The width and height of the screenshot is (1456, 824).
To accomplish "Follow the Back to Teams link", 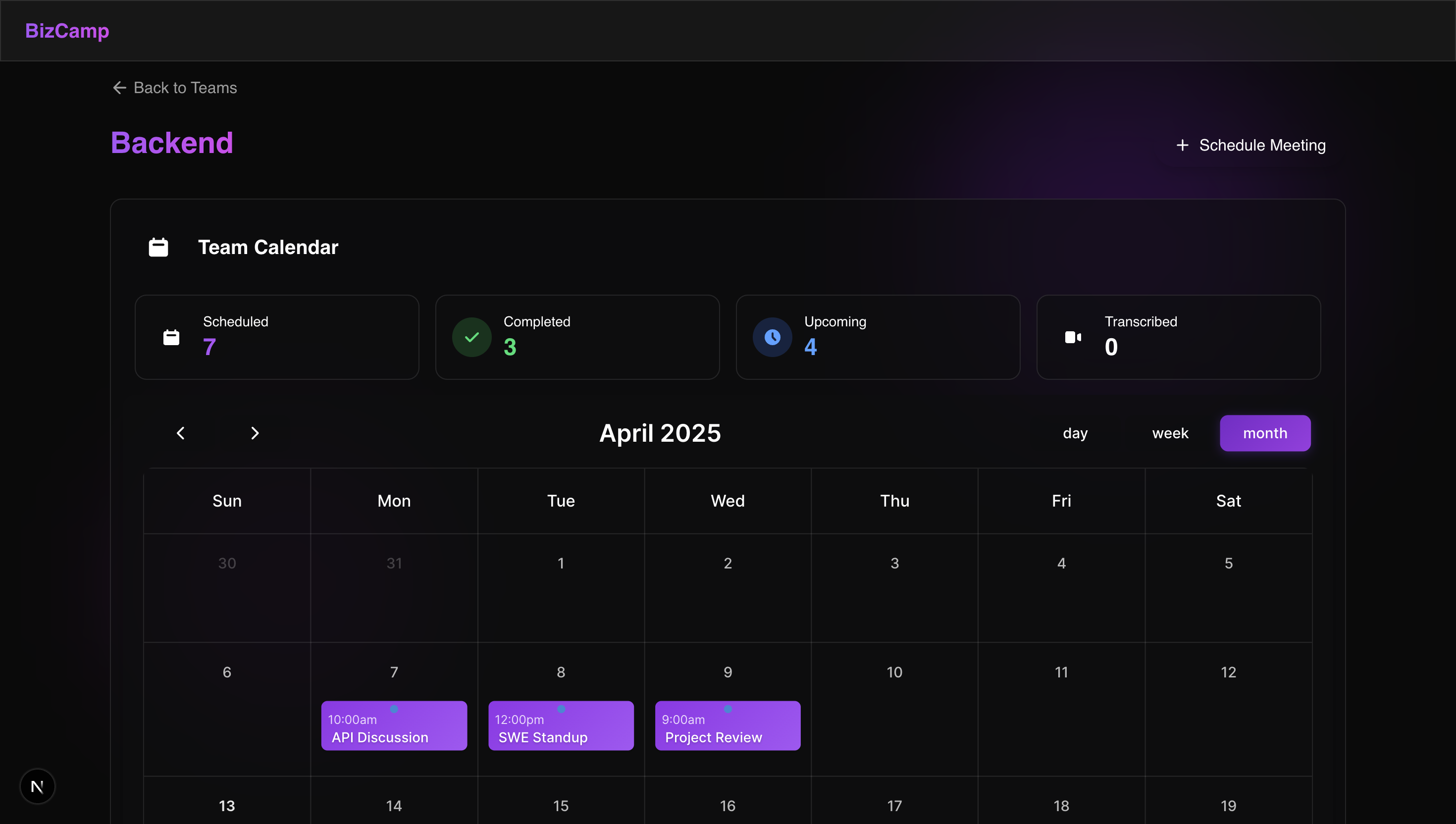I will (x=185, y=88).
